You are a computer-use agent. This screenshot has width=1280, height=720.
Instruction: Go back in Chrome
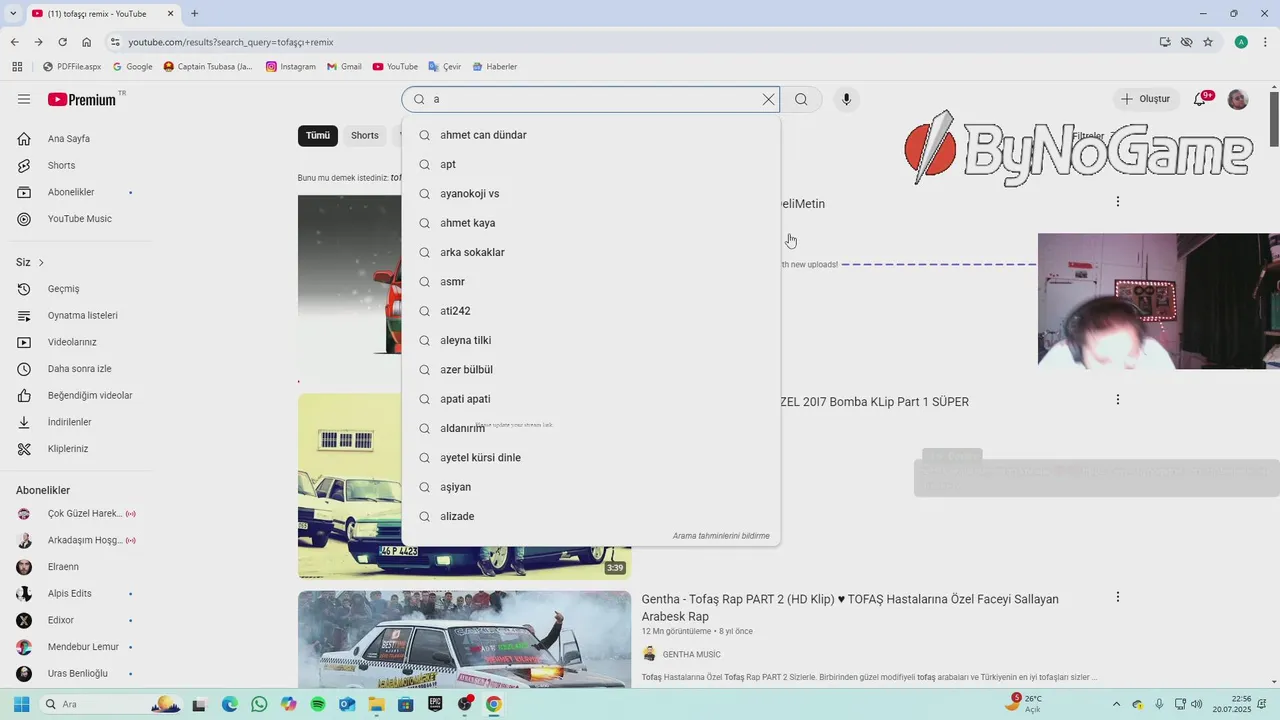click(14, 42)
